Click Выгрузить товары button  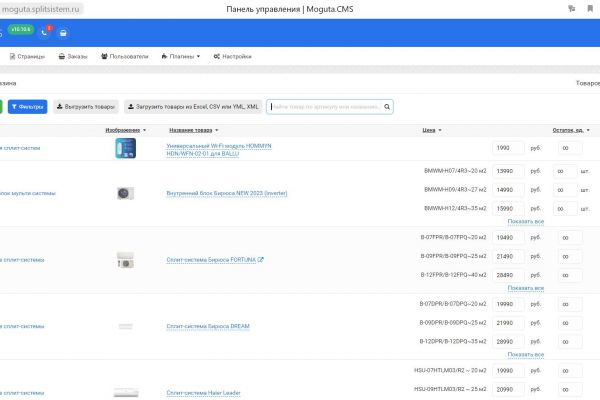(86, 107)
